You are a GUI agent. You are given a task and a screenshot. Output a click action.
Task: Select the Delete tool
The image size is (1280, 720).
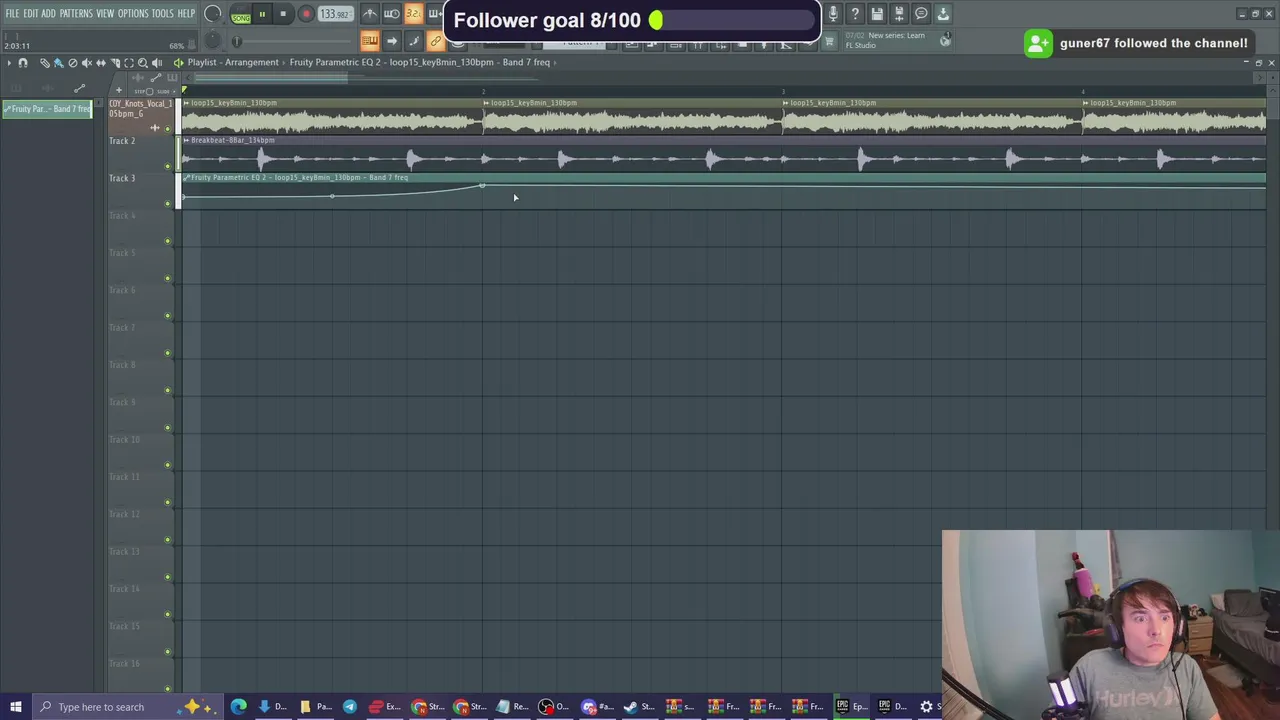tap(72, 63)
